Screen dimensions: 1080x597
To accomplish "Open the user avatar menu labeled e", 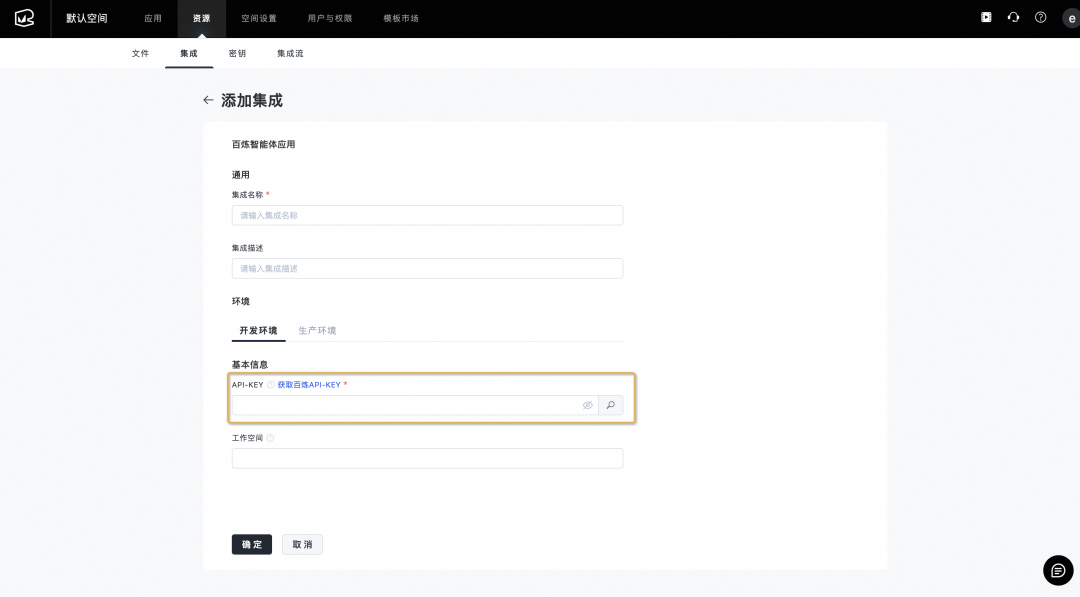I will 1070,18.
